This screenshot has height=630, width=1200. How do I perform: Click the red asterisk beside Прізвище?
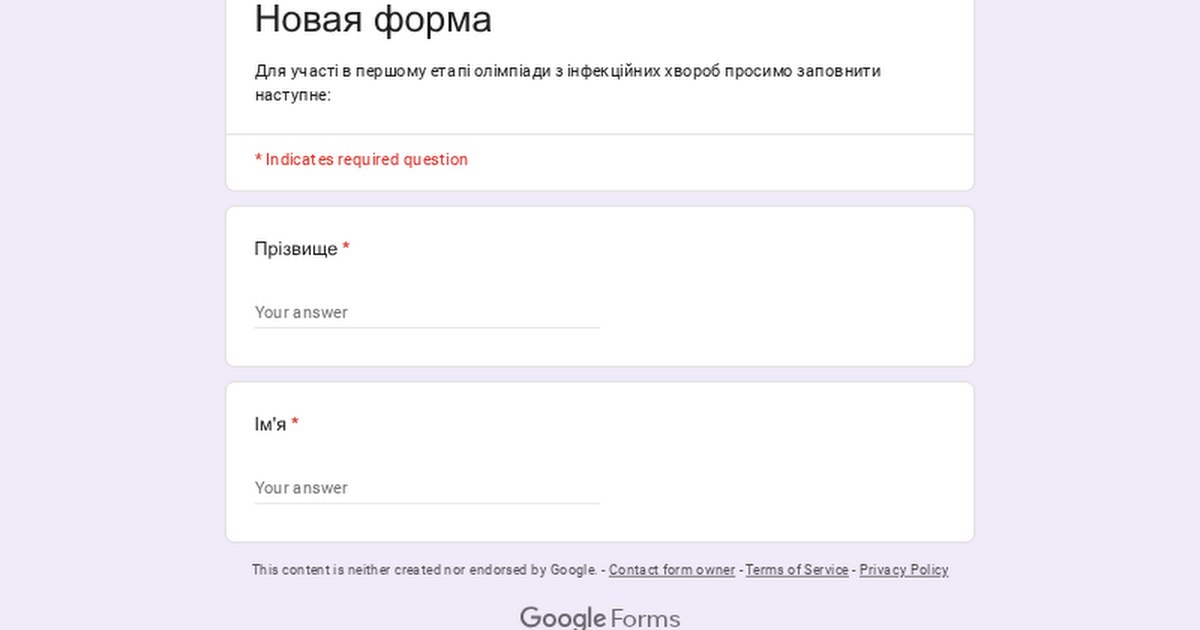346,248
